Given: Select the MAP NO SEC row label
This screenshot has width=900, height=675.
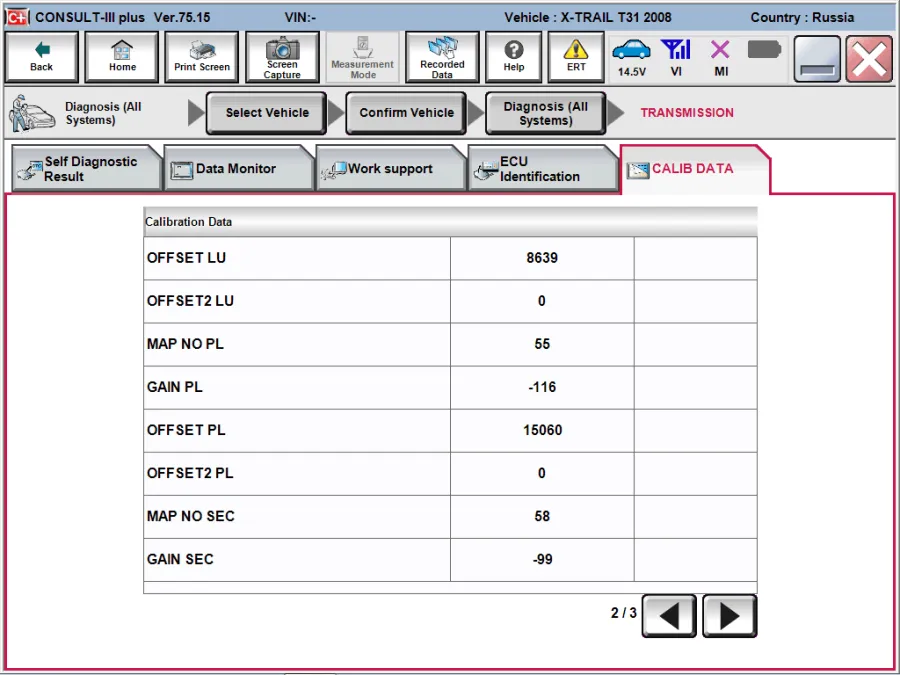Looking at the screenshot, I should 191,516.
